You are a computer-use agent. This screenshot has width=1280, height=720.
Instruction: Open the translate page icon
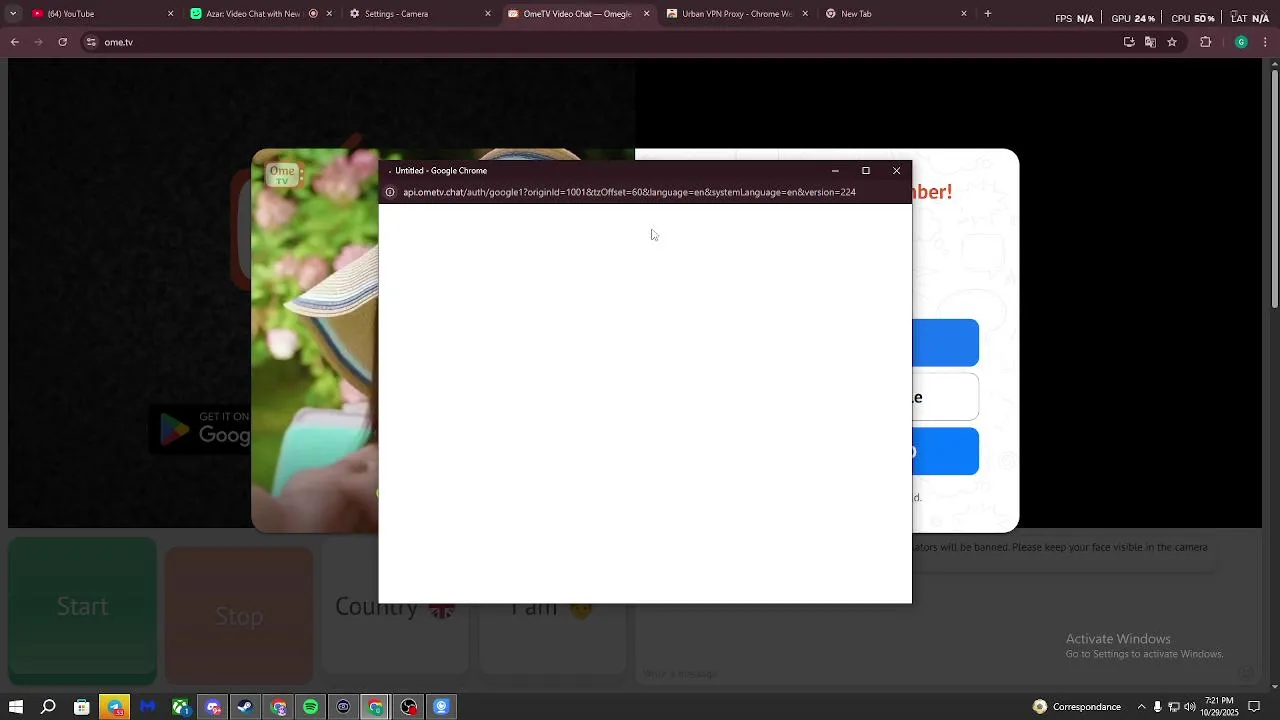click(x=1150, y=42)
